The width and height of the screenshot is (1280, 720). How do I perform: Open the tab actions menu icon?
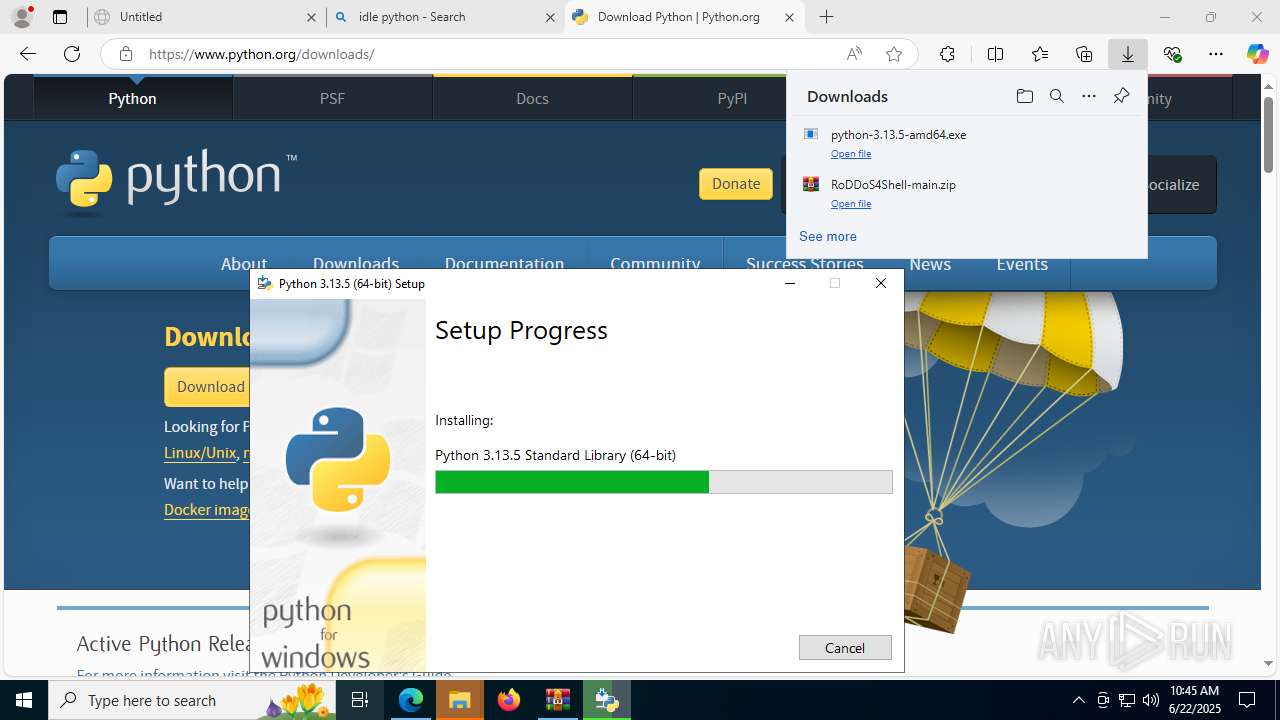60,17
